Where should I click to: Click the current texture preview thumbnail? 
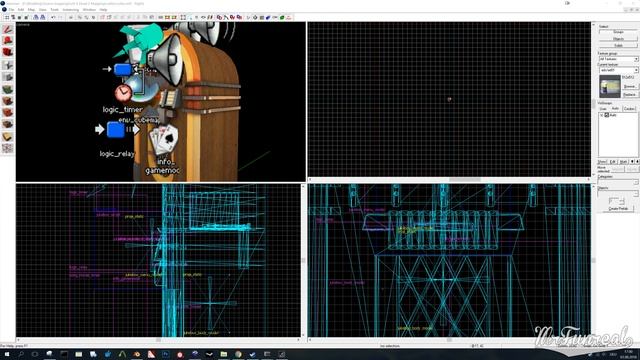(x=610, y=86)
